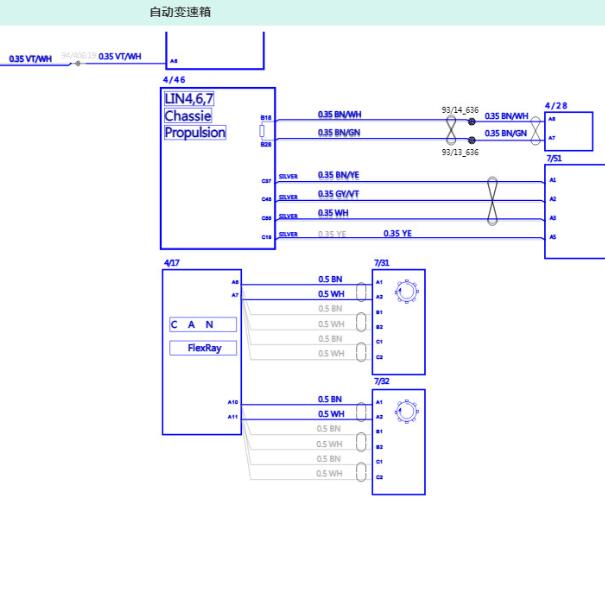Open component reference 7/51
The height and width of the screenshot is (595, 605).
click(x=554, y=159)
